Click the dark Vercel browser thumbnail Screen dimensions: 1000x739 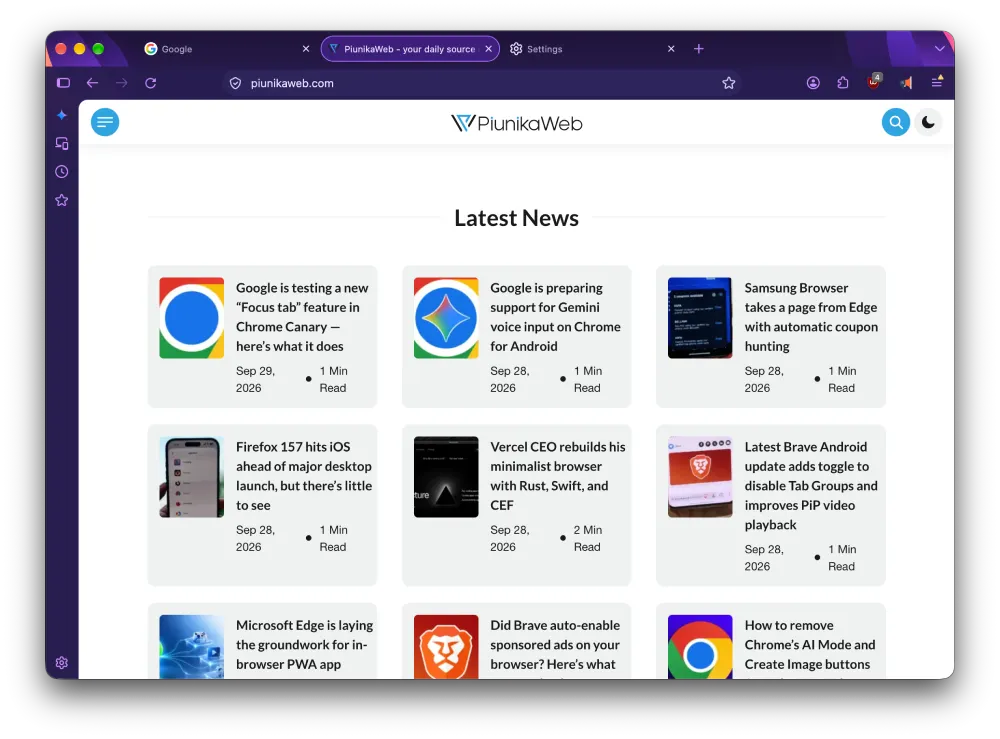pyautogui.click(x=446, y=477)
